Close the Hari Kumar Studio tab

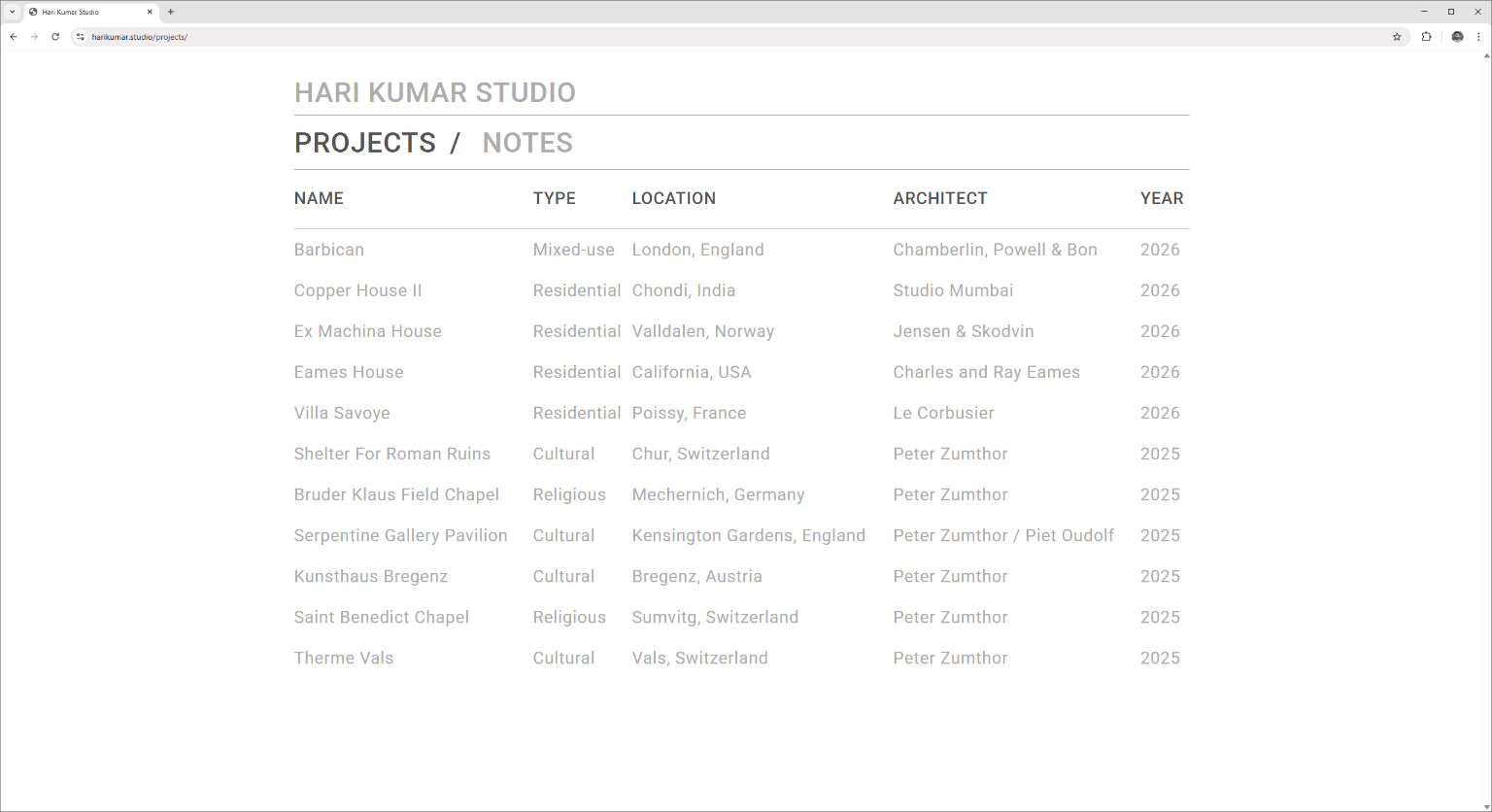150,12
